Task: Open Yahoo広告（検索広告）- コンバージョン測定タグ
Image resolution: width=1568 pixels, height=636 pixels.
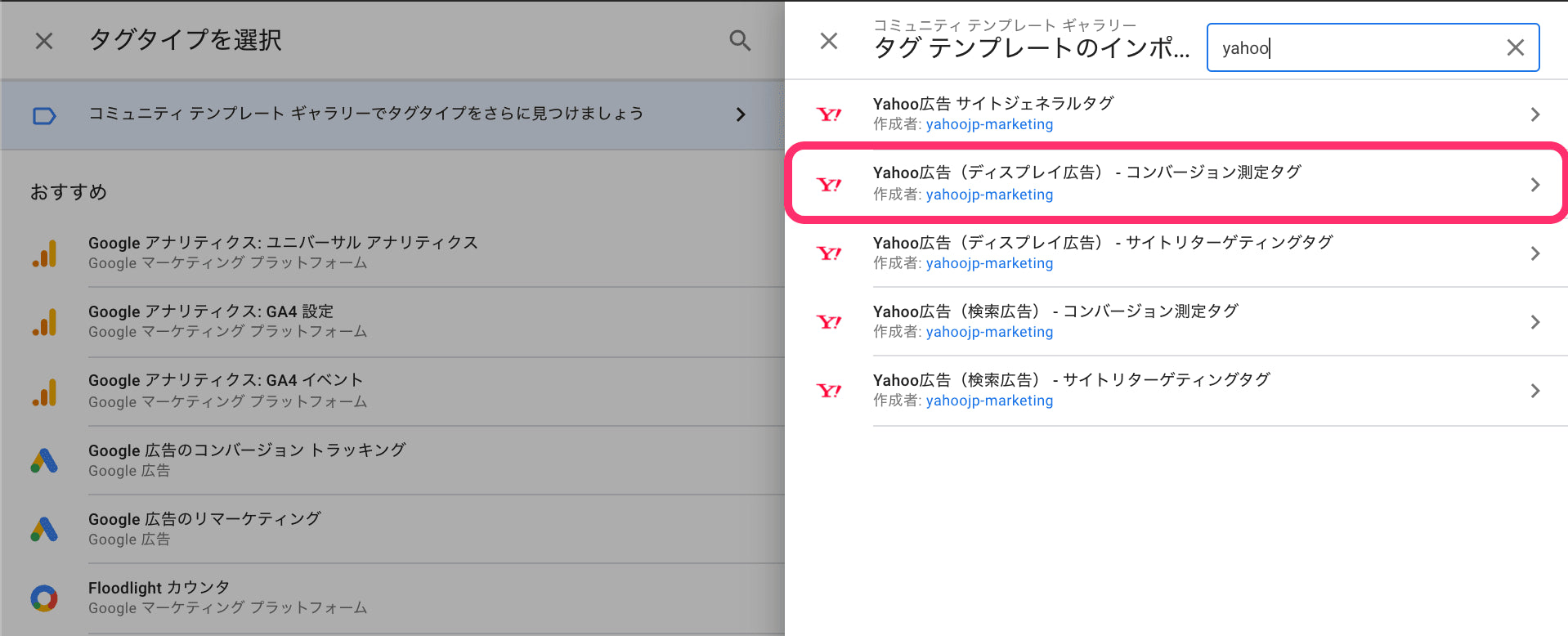Action: 1176,321
